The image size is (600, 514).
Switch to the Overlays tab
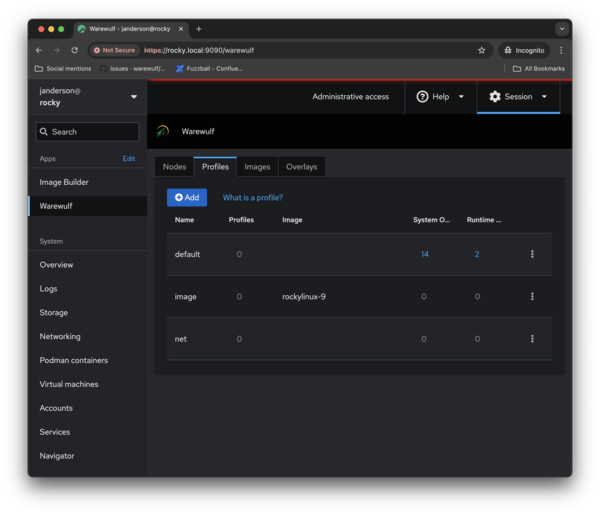[x=302, y=167]
